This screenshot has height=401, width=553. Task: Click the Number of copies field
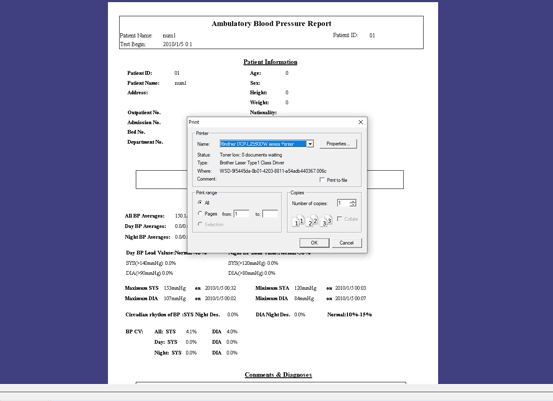click(343, 203)
